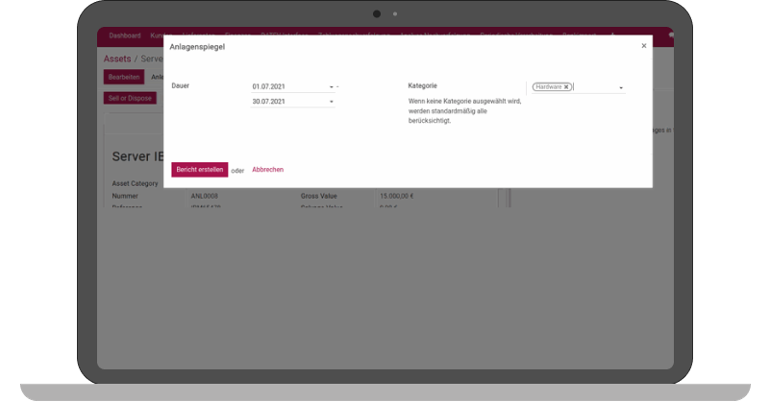770x402 pixels.
Task: Click Bericht erstellen button
Action: tap(199, 170)
